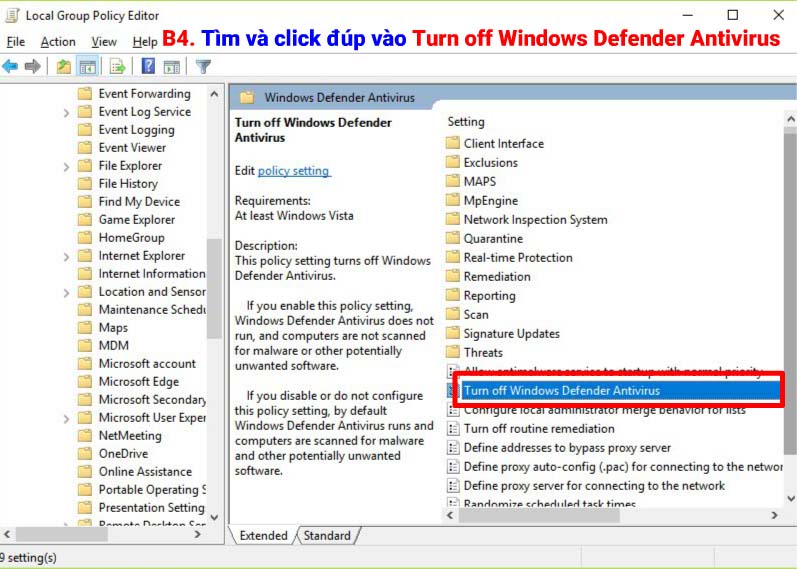Click the OneDrive folder icon in tree
Viewport: 797px width, 569px height.
pyautogui.click(x=85, y=453)
